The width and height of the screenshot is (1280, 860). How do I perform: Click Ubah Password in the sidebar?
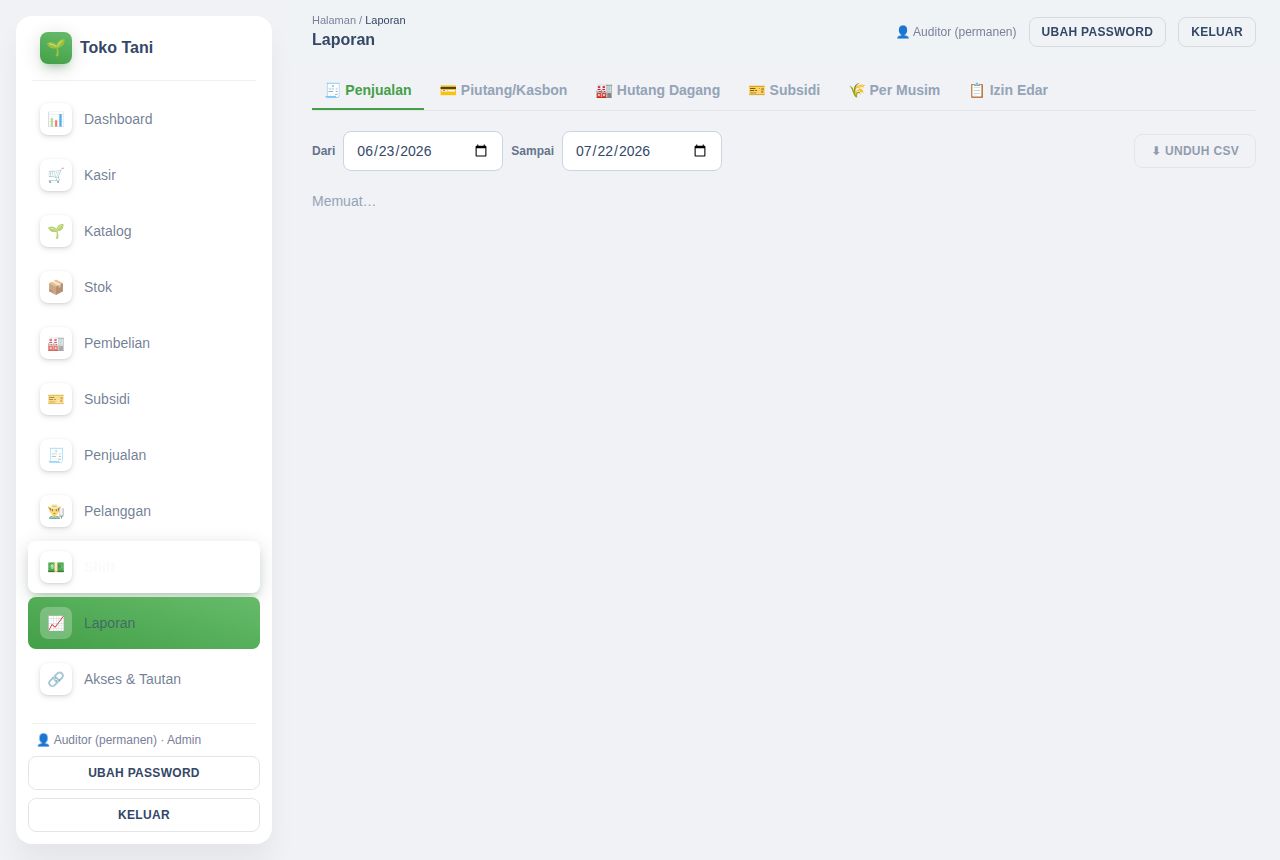[144, 773]
